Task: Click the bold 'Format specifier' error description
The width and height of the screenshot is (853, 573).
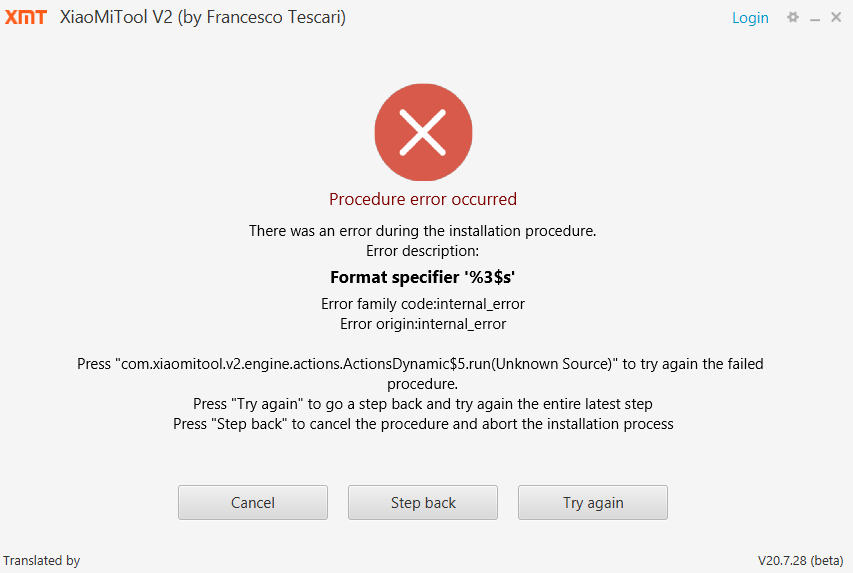Action: (x=423, y=276)
